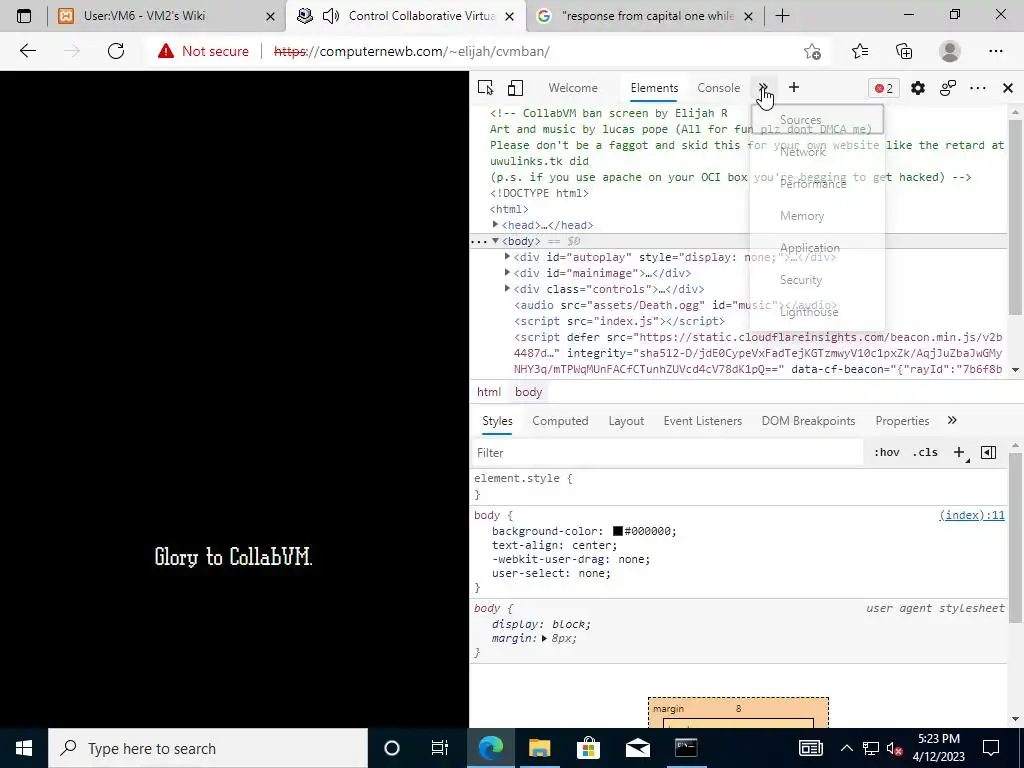This screenshot has width=1024, height=768.
Task: Add a new style rule plus icon
Action: click(959, 452)
